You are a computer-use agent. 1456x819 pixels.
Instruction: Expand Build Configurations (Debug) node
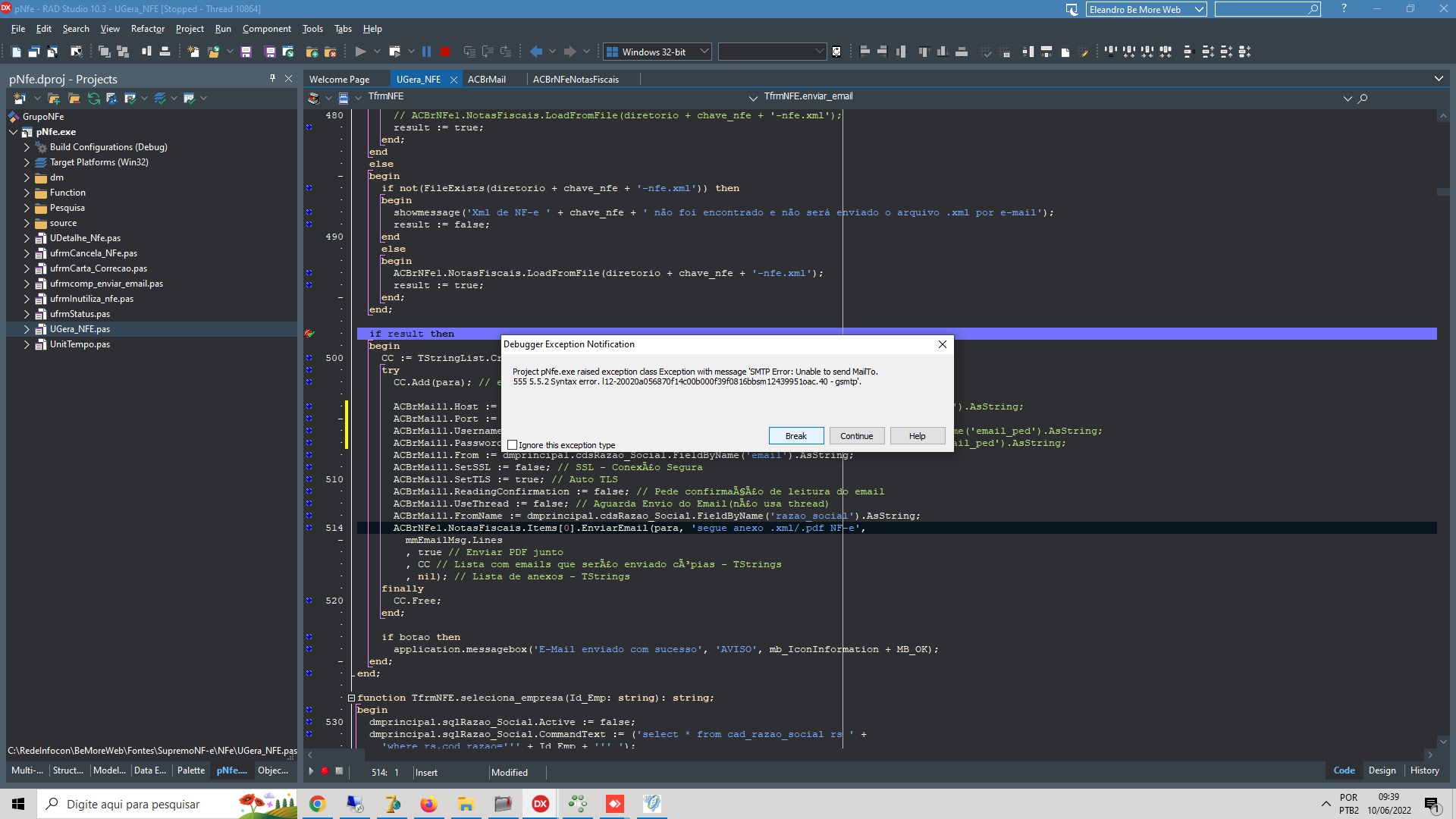point(27,147)
